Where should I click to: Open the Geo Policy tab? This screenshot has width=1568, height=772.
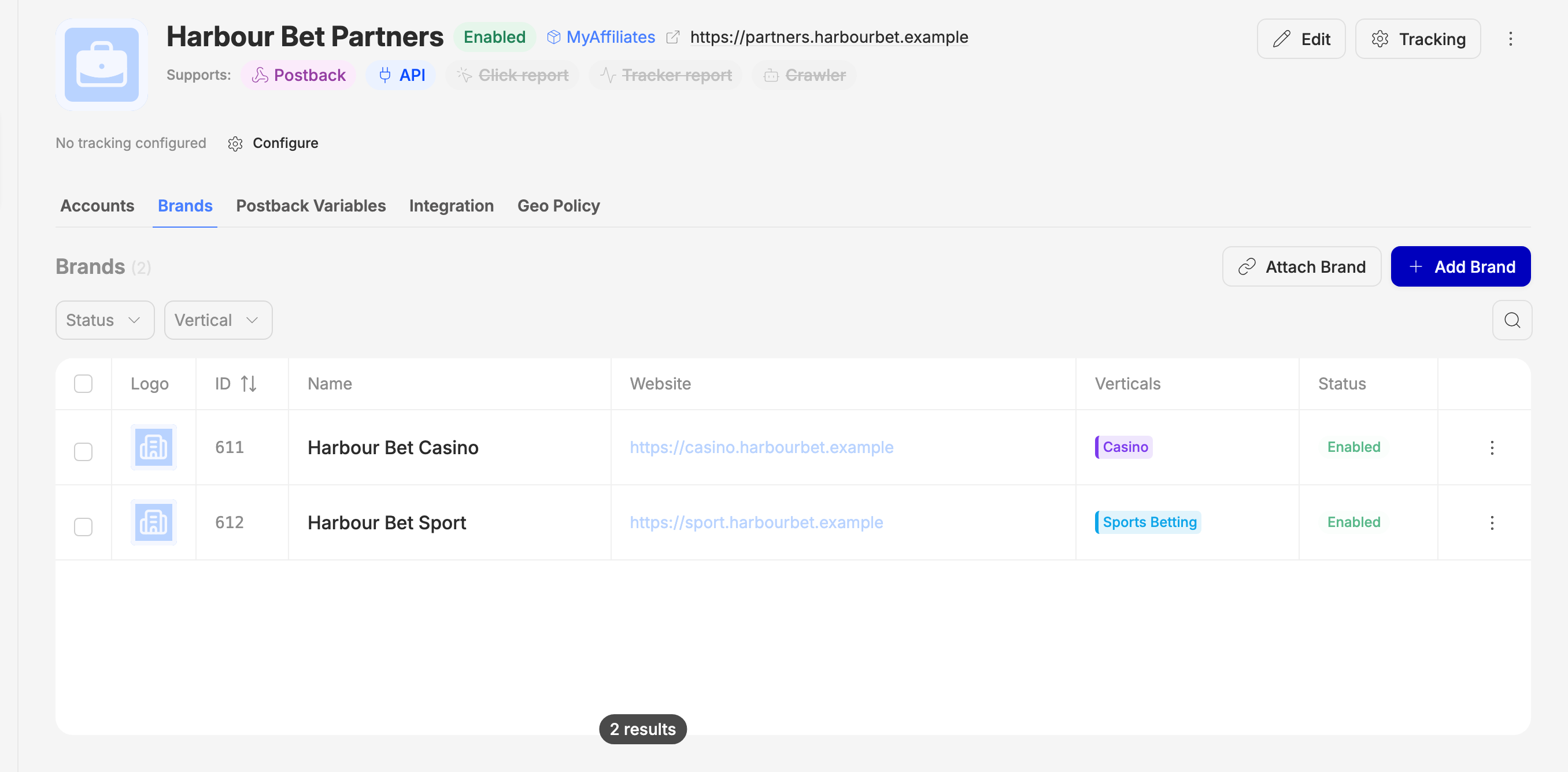(558, 206)
